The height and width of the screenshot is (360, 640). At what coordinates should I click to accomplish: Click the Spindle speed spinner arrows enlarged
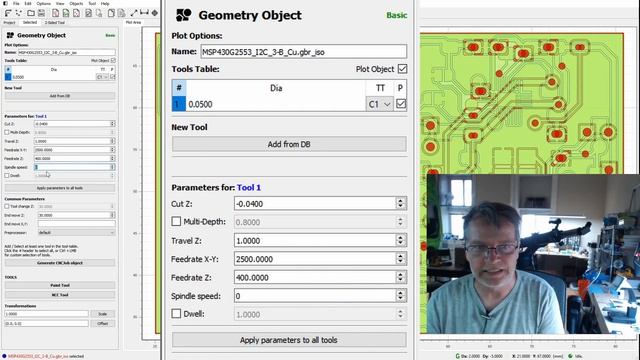[x=400, y=295]
